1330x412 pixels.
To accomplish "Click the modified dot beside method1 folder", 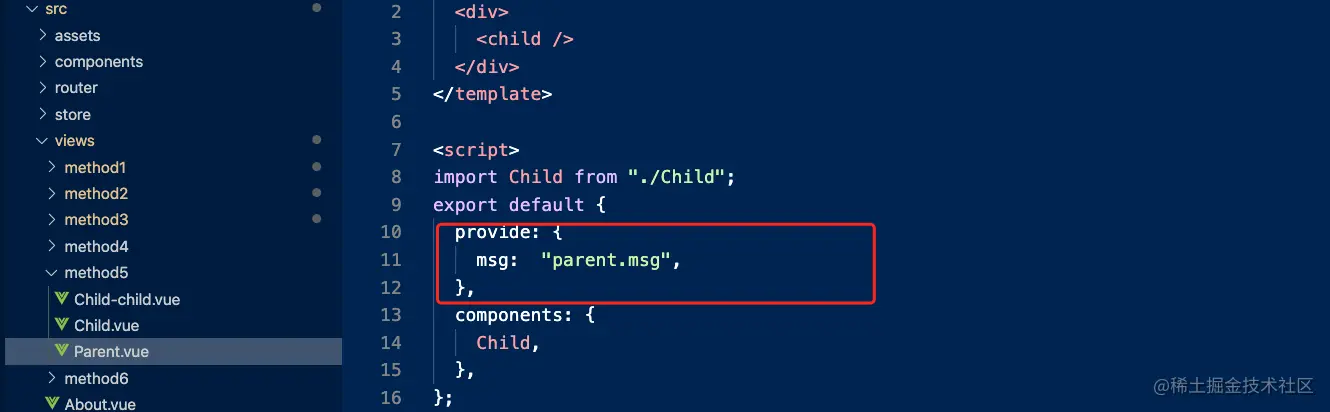I will pos(317,166).
